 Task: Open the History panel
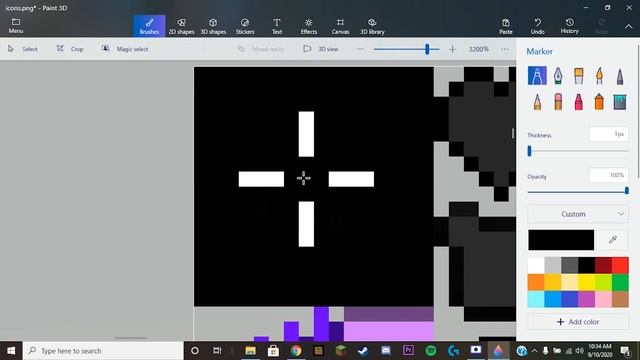coord(569,26)
